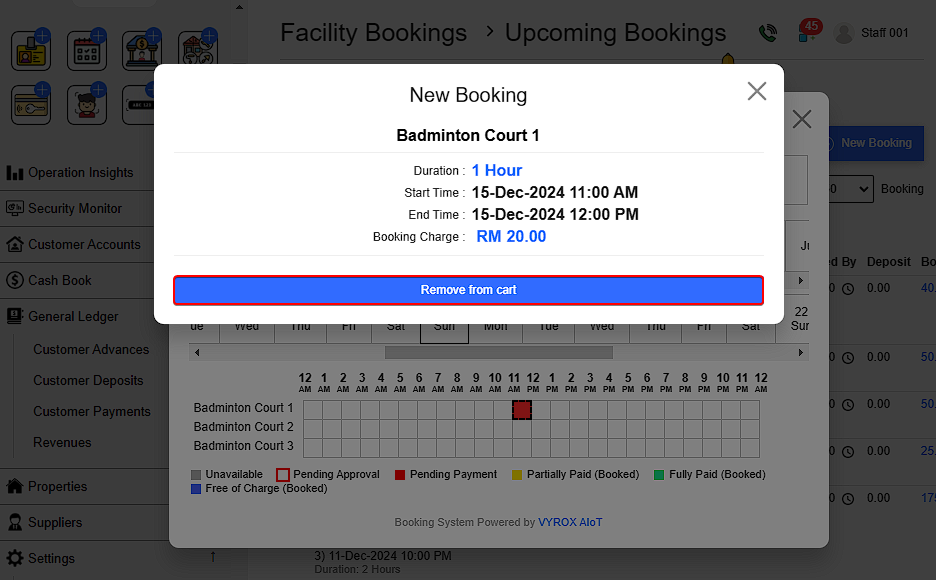936x580 pixels.
Task: Select the Badminton Court 1 11 AM slot
Action: [521, 409]
